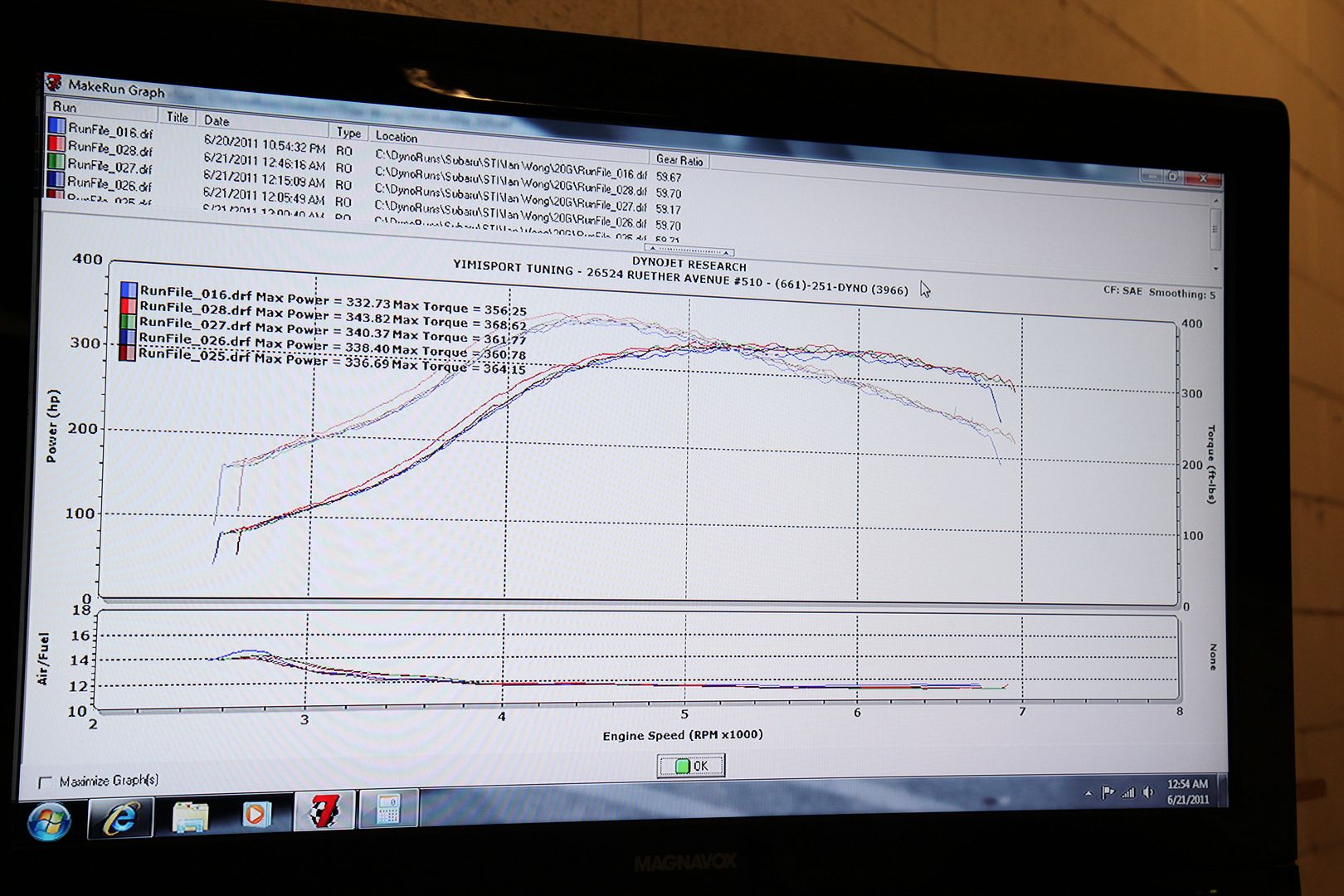Viewport: 1344px width, 896px height.
Task: Launch Internet Explorer from taskbar
Action: (x=120, y=819)
